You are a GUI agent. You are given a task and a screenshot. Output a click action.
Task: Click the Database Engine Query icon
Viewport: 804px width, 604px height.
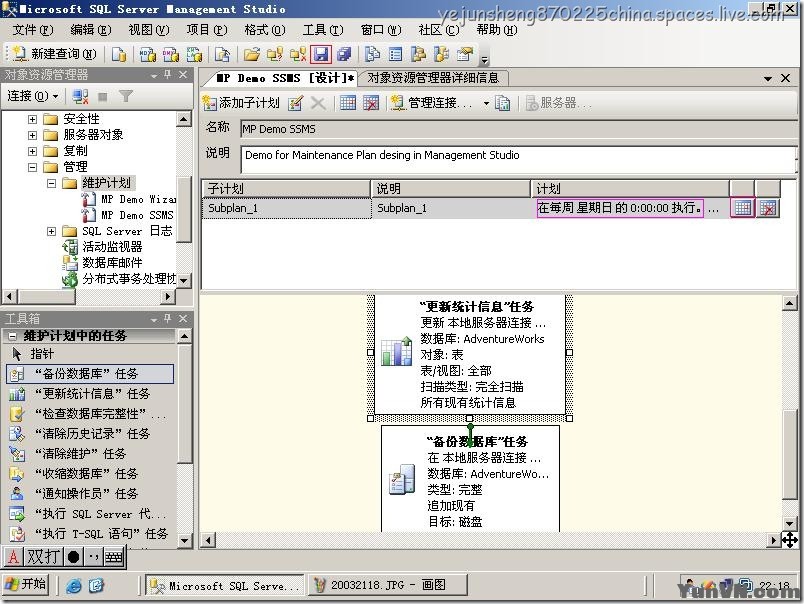click(x=119, y=54)
